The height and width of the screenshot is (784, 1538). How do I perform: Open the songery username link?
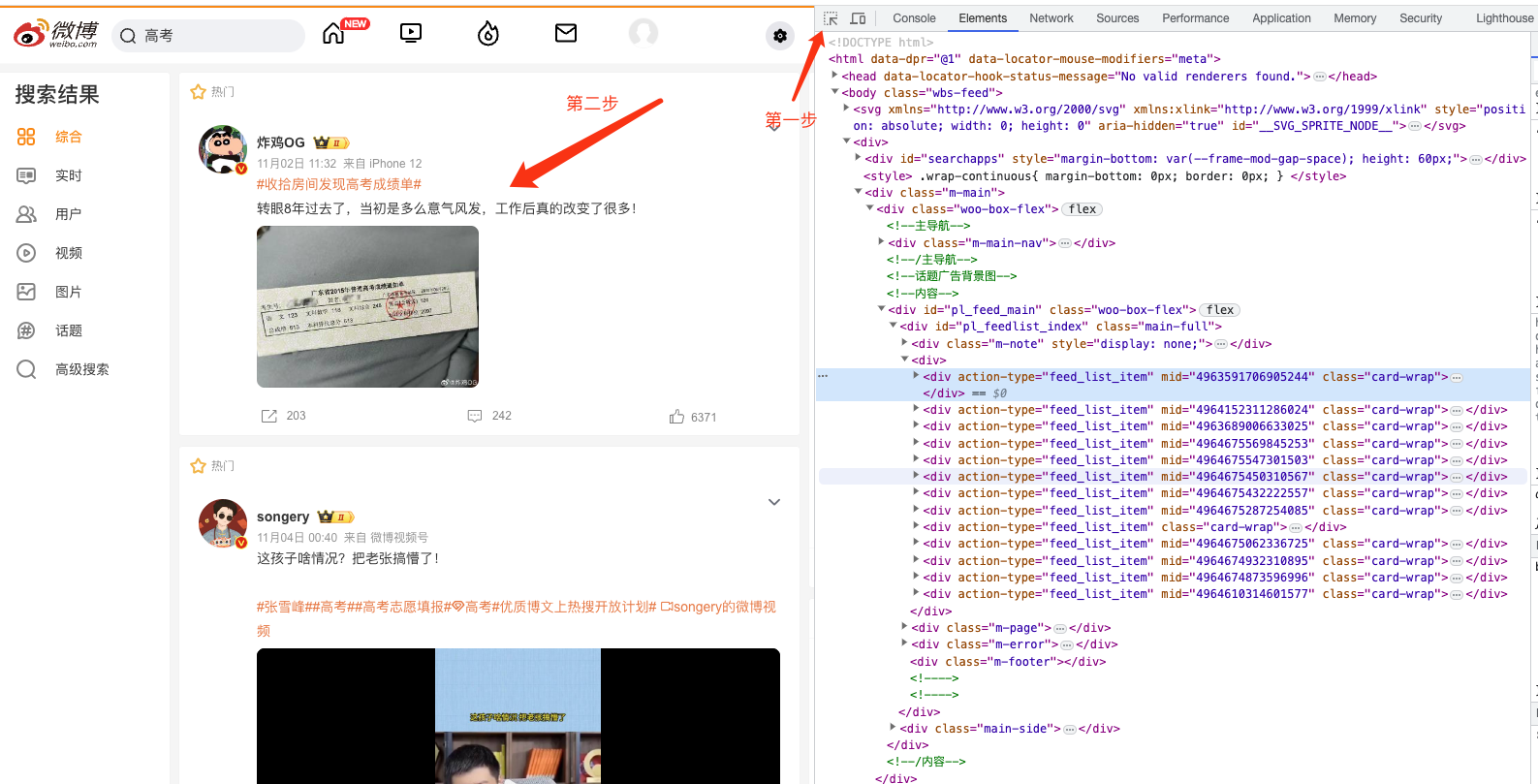point(283,517)
